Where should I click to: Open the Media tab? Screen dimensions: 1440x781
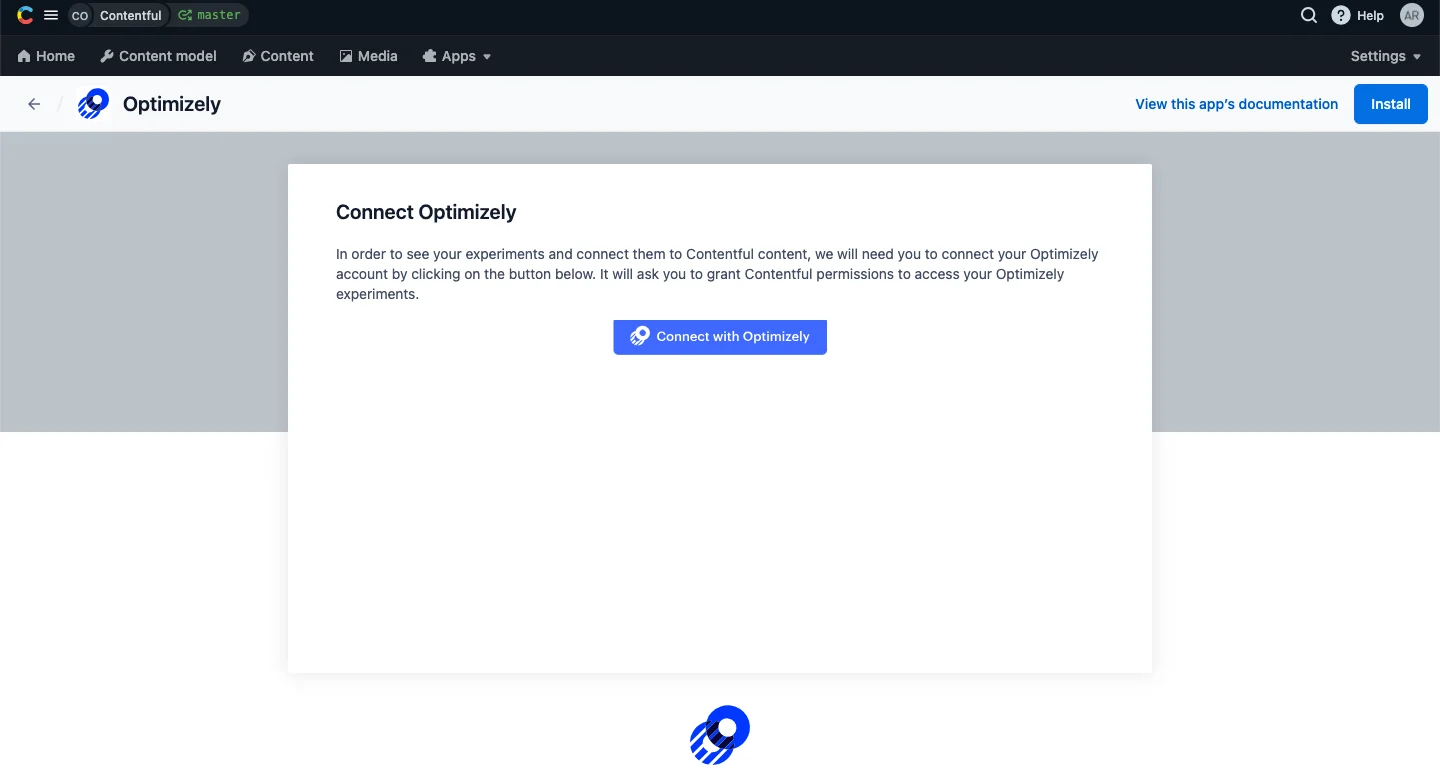click(x=368, y=56)
